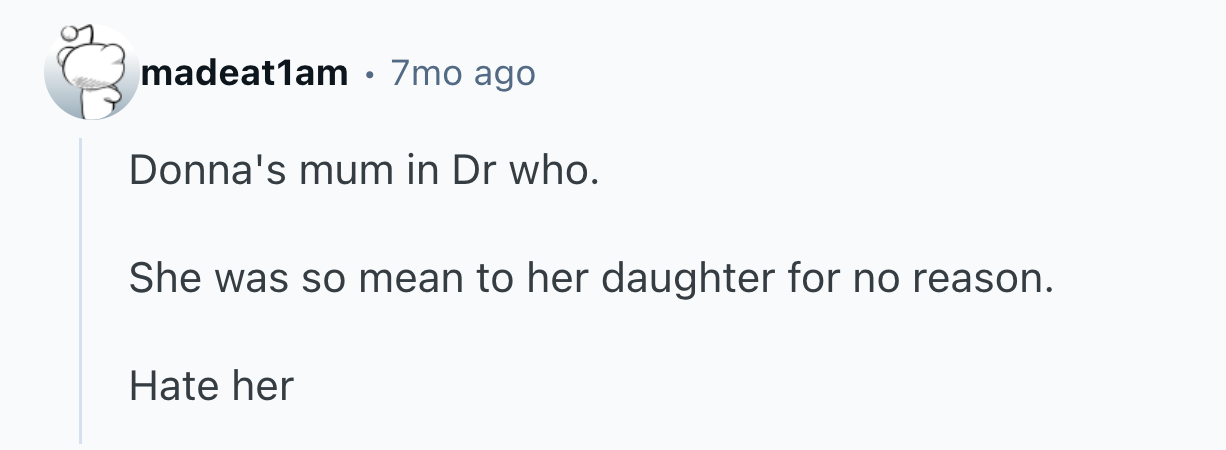
Task: Click the "7mo ago" comment timestamp
Action: pos(463,73)
